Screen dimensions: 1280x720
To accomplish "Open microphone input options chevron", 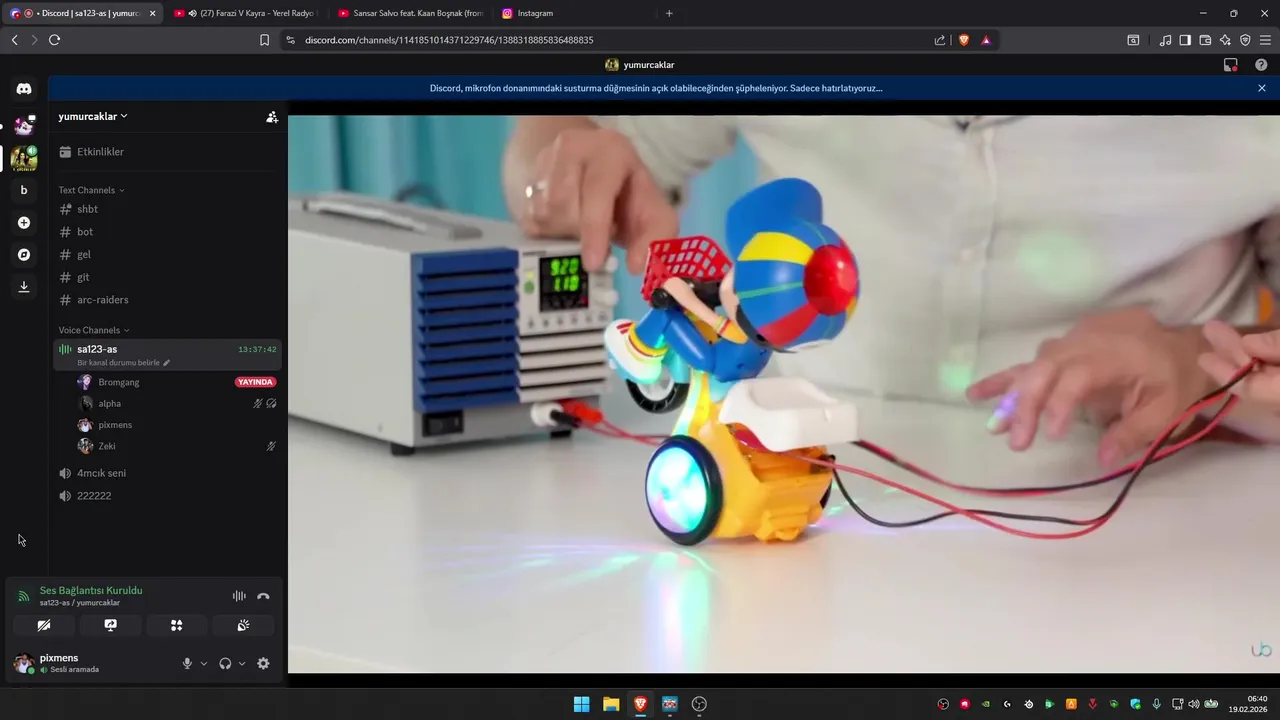I will [x=204, y=663].
